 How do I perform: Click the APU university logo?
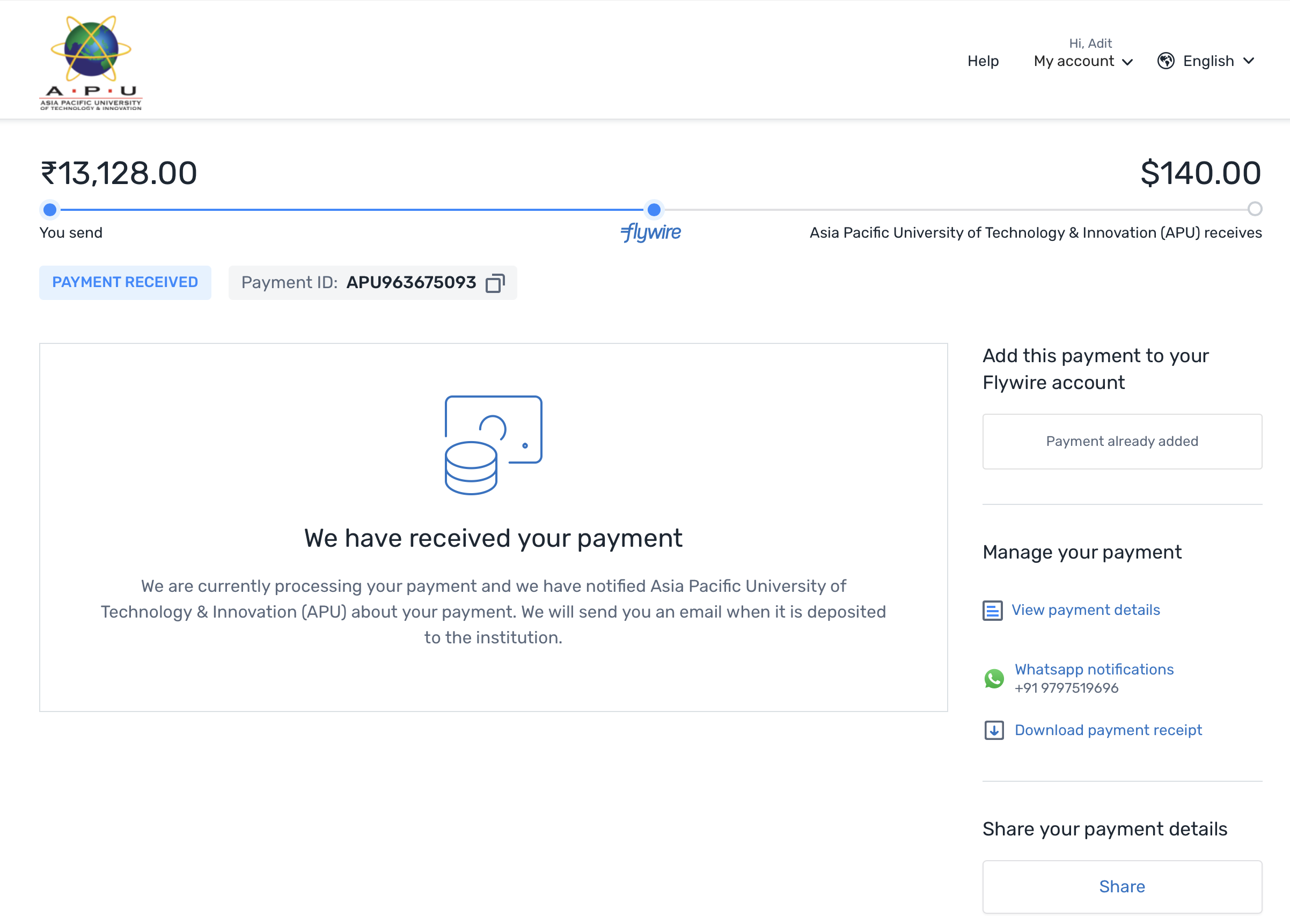coord(91,63)
